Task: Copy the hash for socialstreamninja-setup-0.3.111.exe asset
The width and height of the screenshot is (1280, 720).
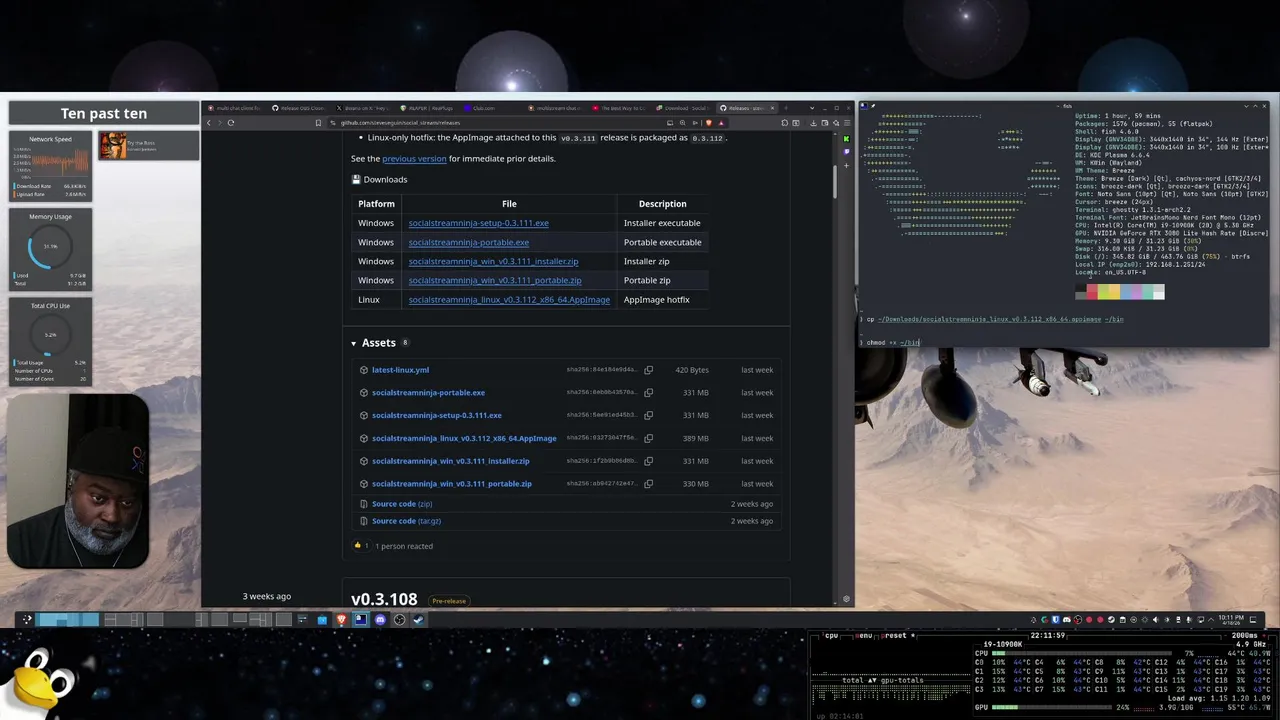Action: pos(648,415)
